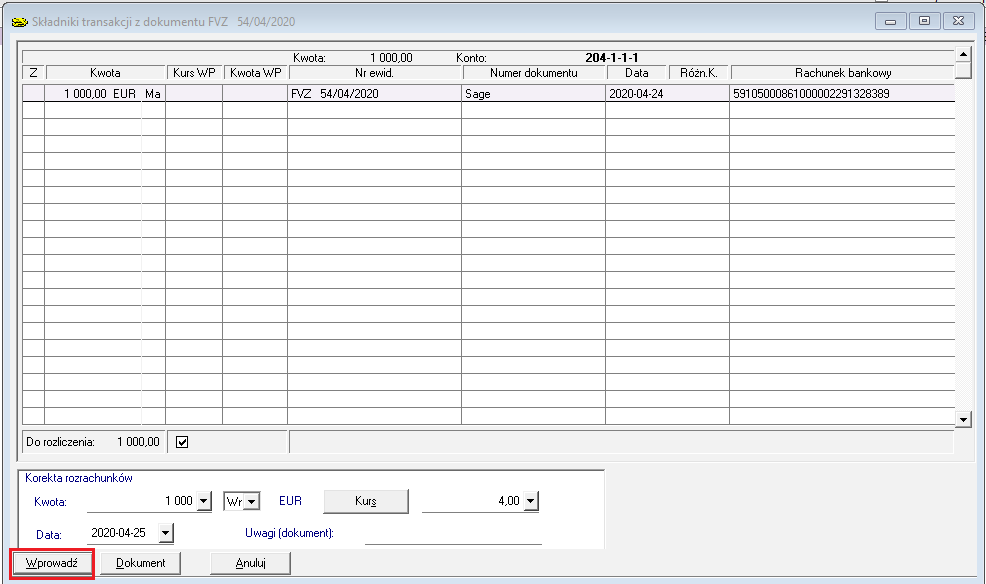
Task: Select the 'Ma' cell in first row
Action: point(153,94)
